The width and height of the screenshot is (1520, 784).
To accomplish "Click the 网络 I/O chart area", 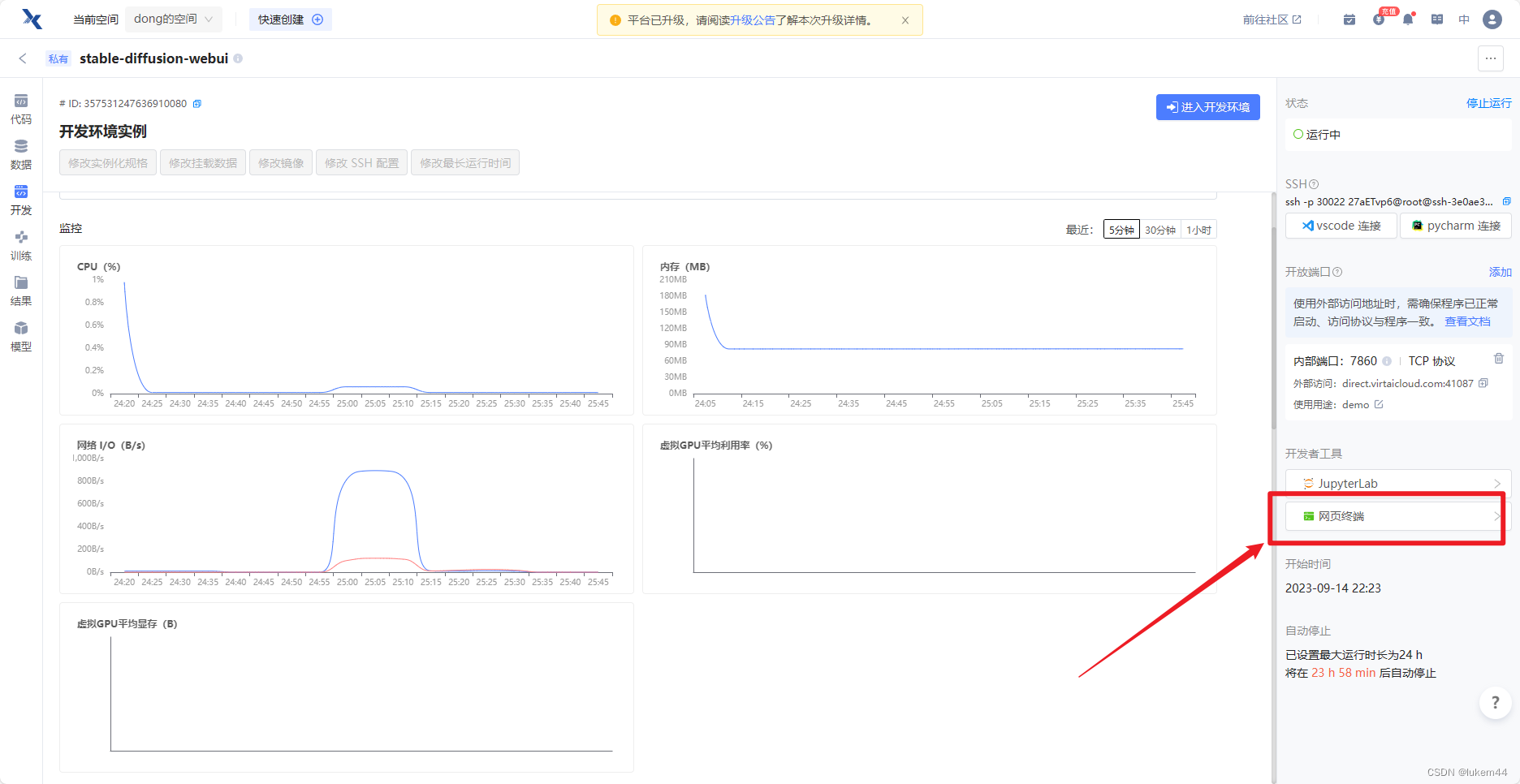I will pyautogui.click(x=347, y=509).
